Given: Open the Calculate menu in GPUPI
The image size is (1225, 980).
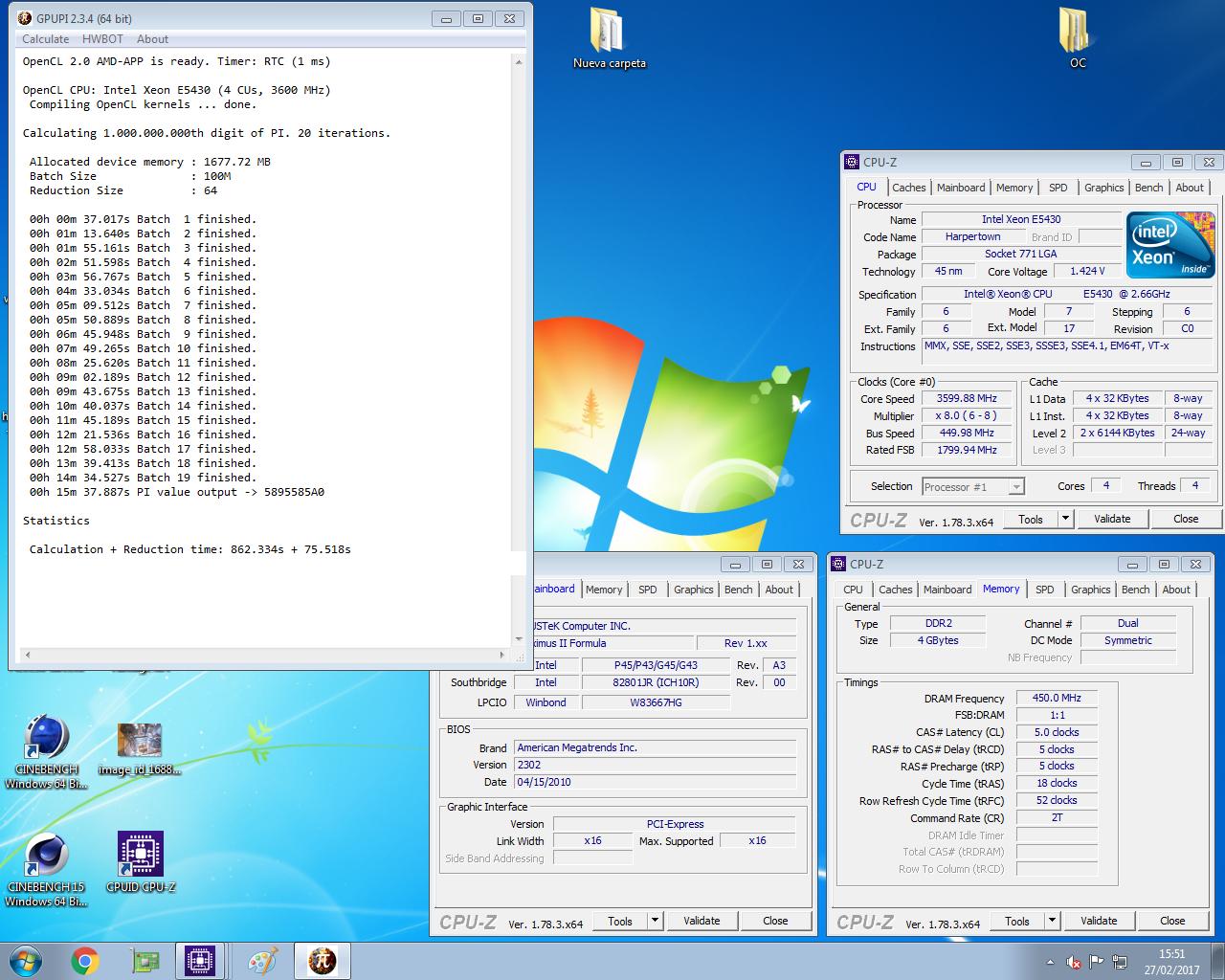Looking at the screenshot, I should pos(45,39).
